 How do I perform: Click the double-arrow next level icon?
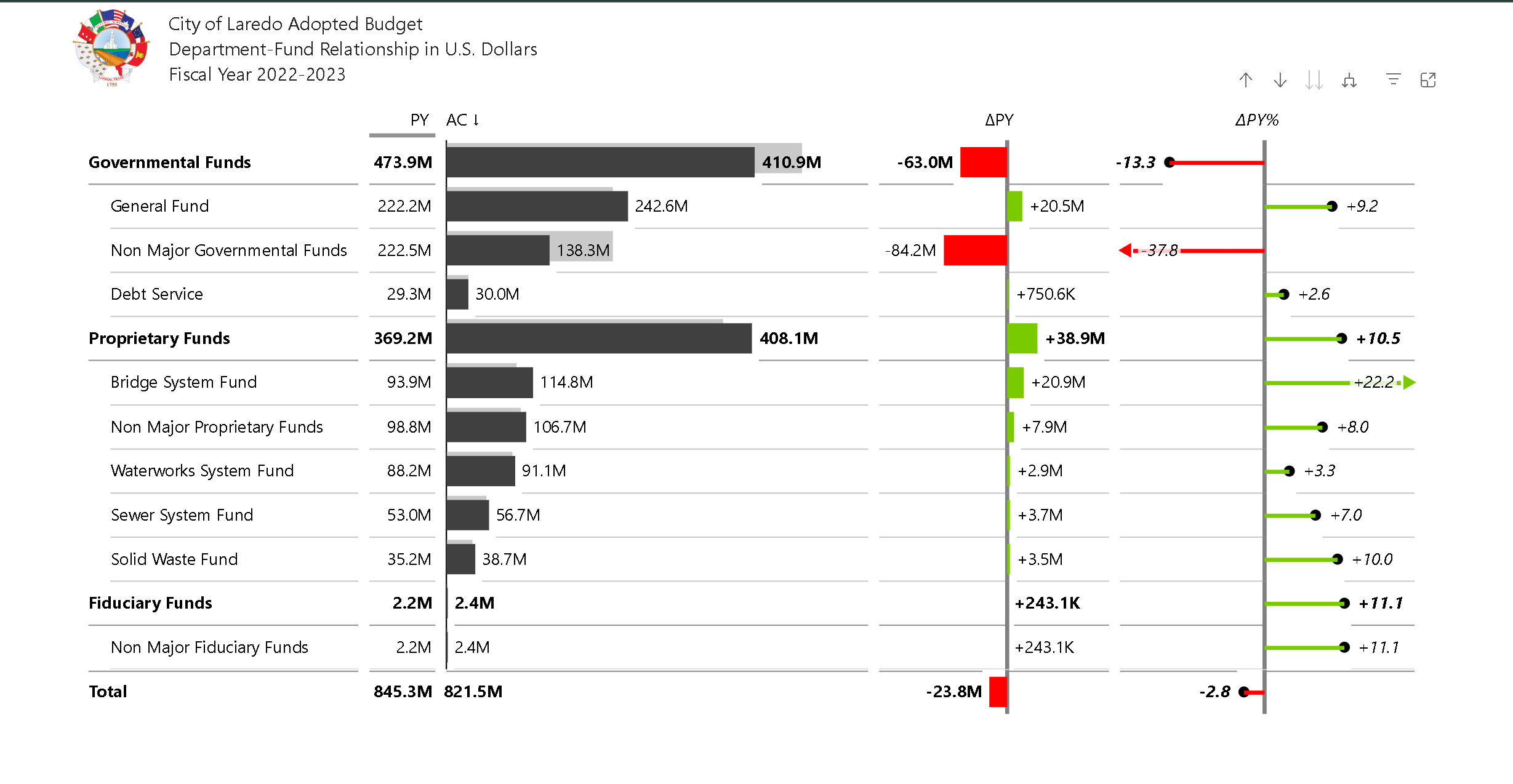1314,80
